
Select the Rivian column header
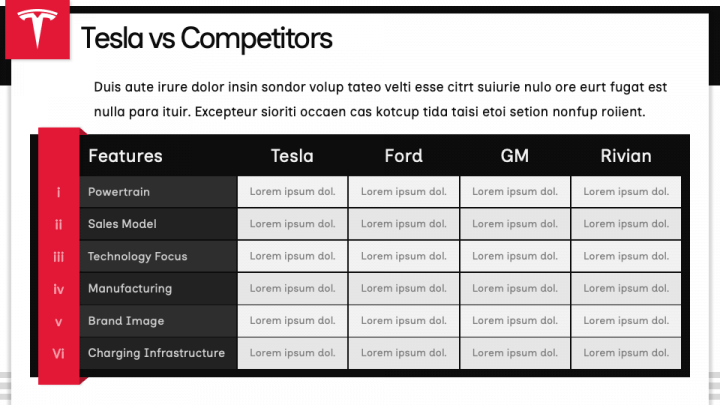[626, 156]
